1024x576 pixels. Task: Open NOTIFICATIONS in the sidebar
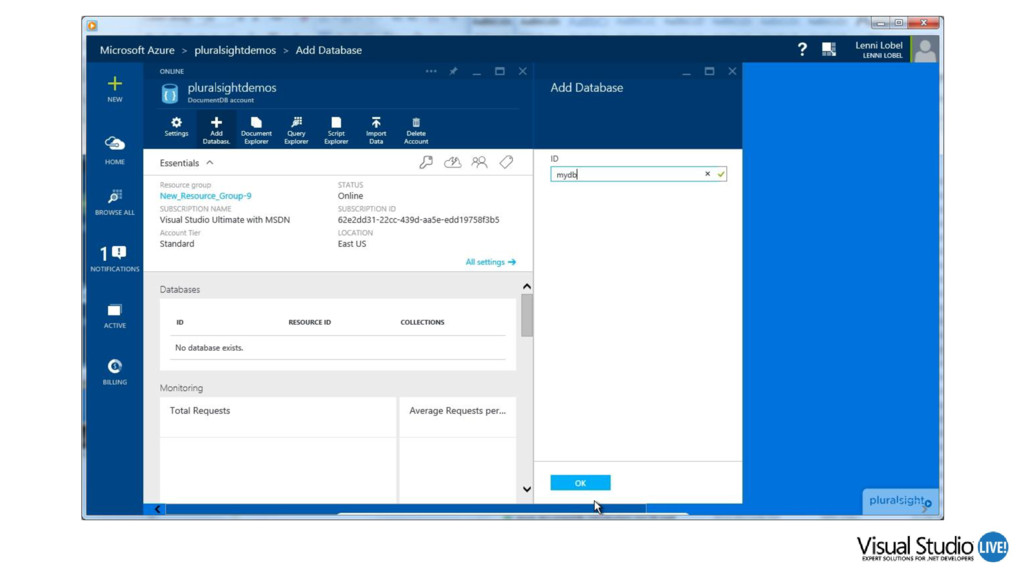click(115, 259)
